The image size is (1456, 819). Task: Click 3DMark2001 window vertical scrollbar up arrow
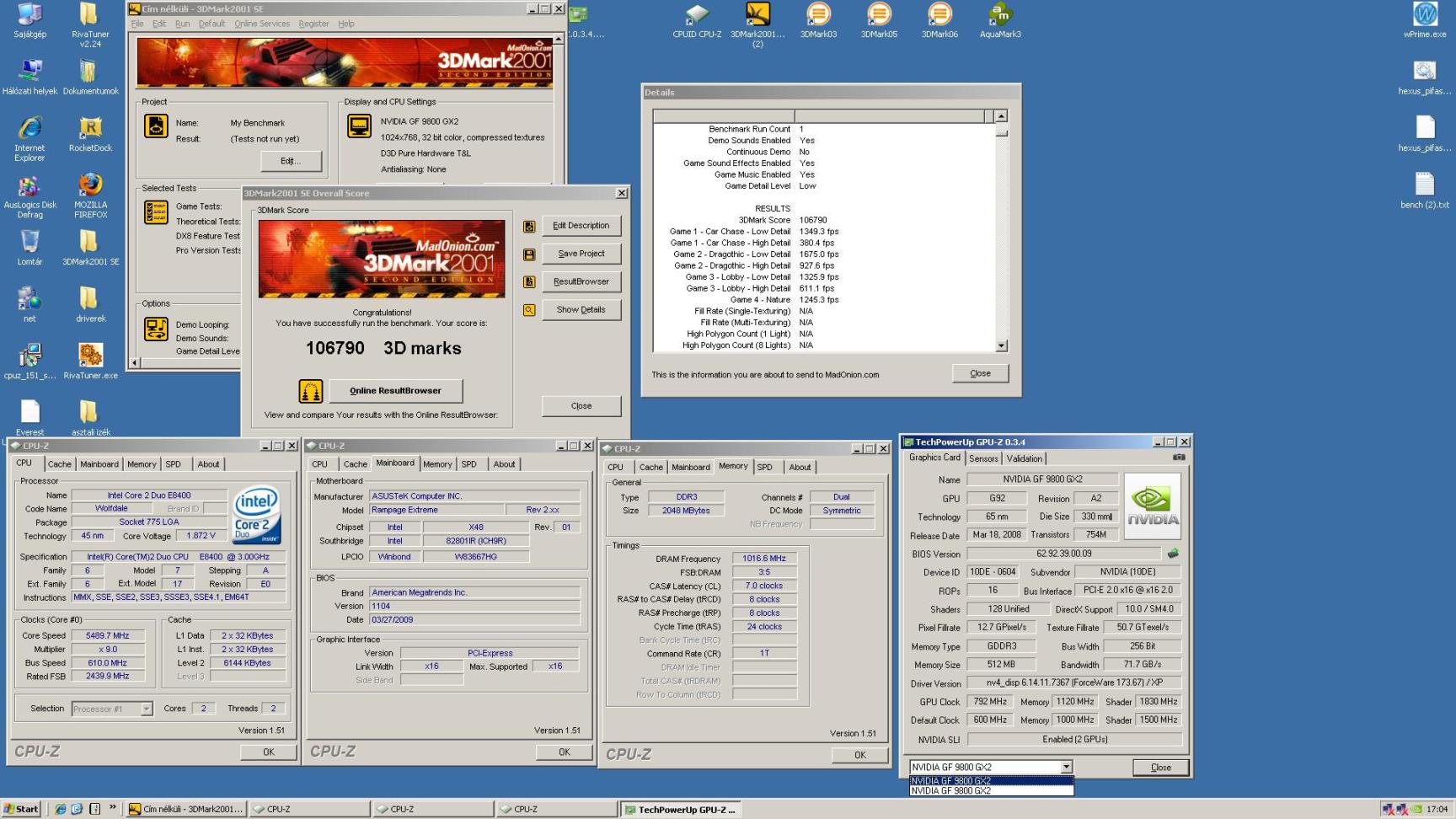(558, 39)
